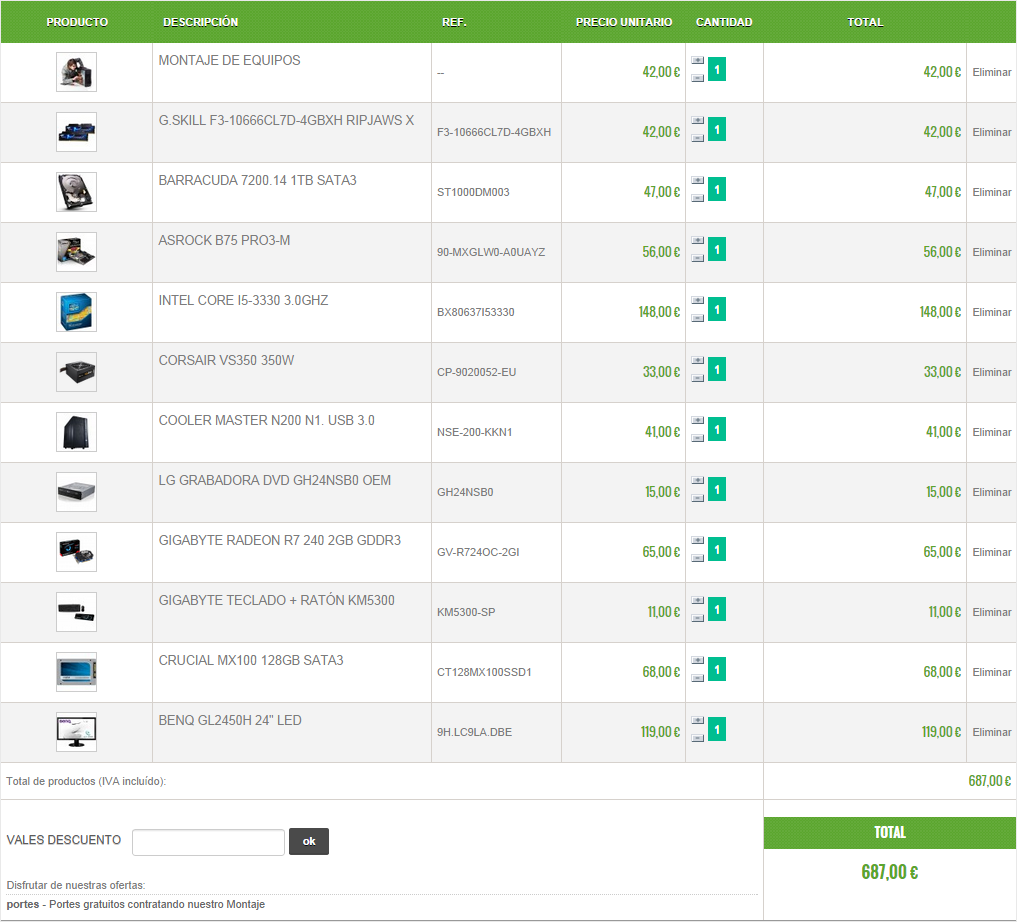Open CRUCIAL MX100 SSD thumbnail

77,673
